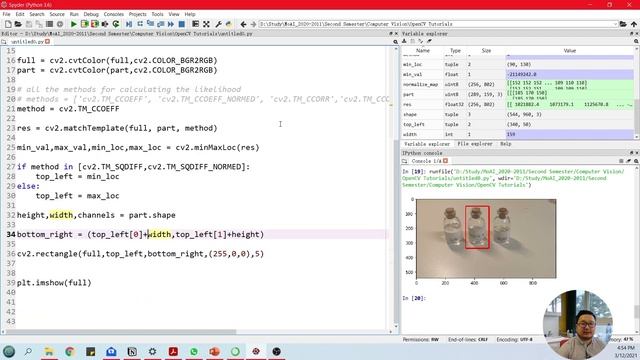This screenshot has width=640, height=360.
Task: Run the file with the green play button
Action: (x=73, y=24)
